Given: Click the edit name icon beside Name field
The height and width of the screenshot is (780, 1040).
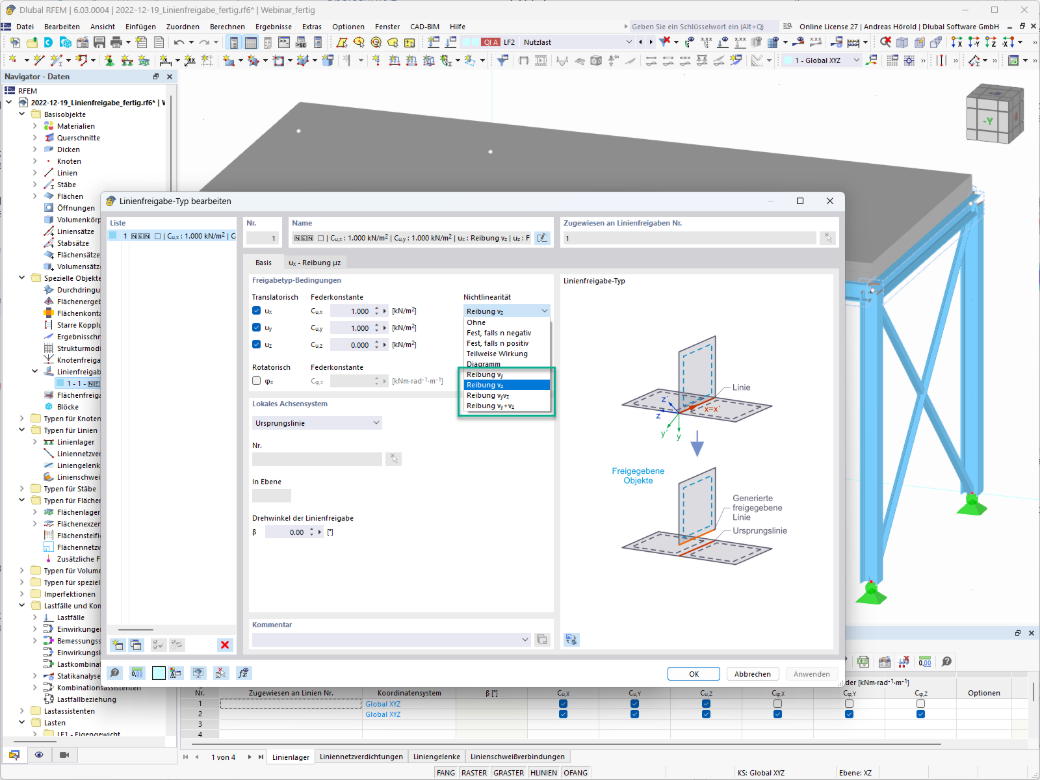Looking at the screenshot, I should [543, 238].
